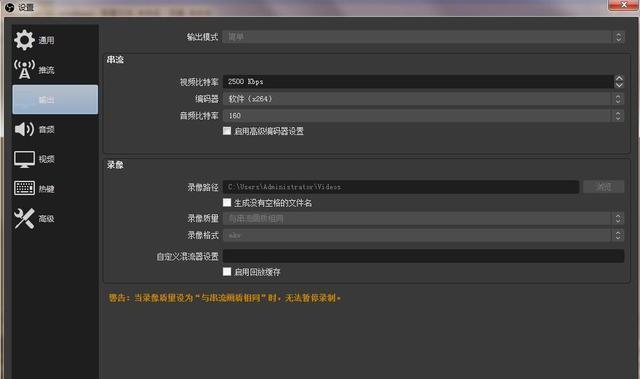Click the 音频 sidebar label
The width and height of the screenshot is (640, 379).
click(x=46, y=130)
